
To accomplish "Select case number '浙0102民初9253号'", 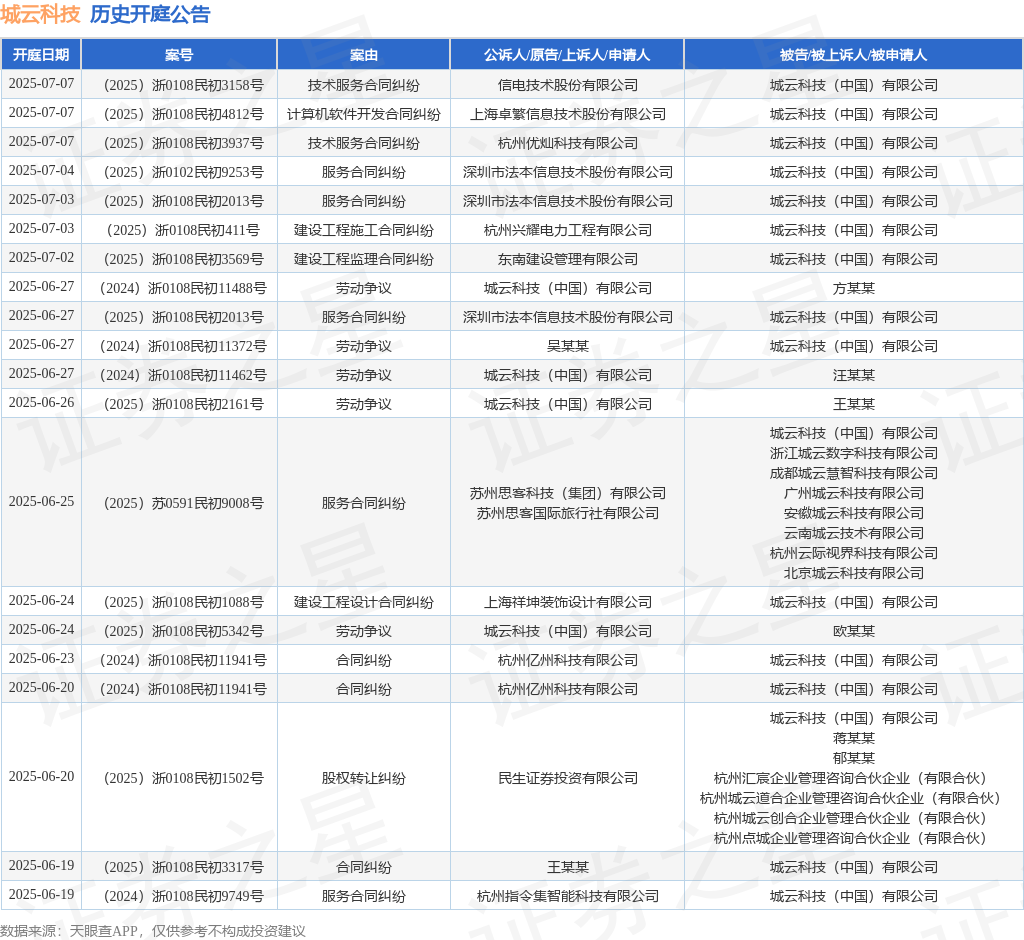I will (208, 172).
